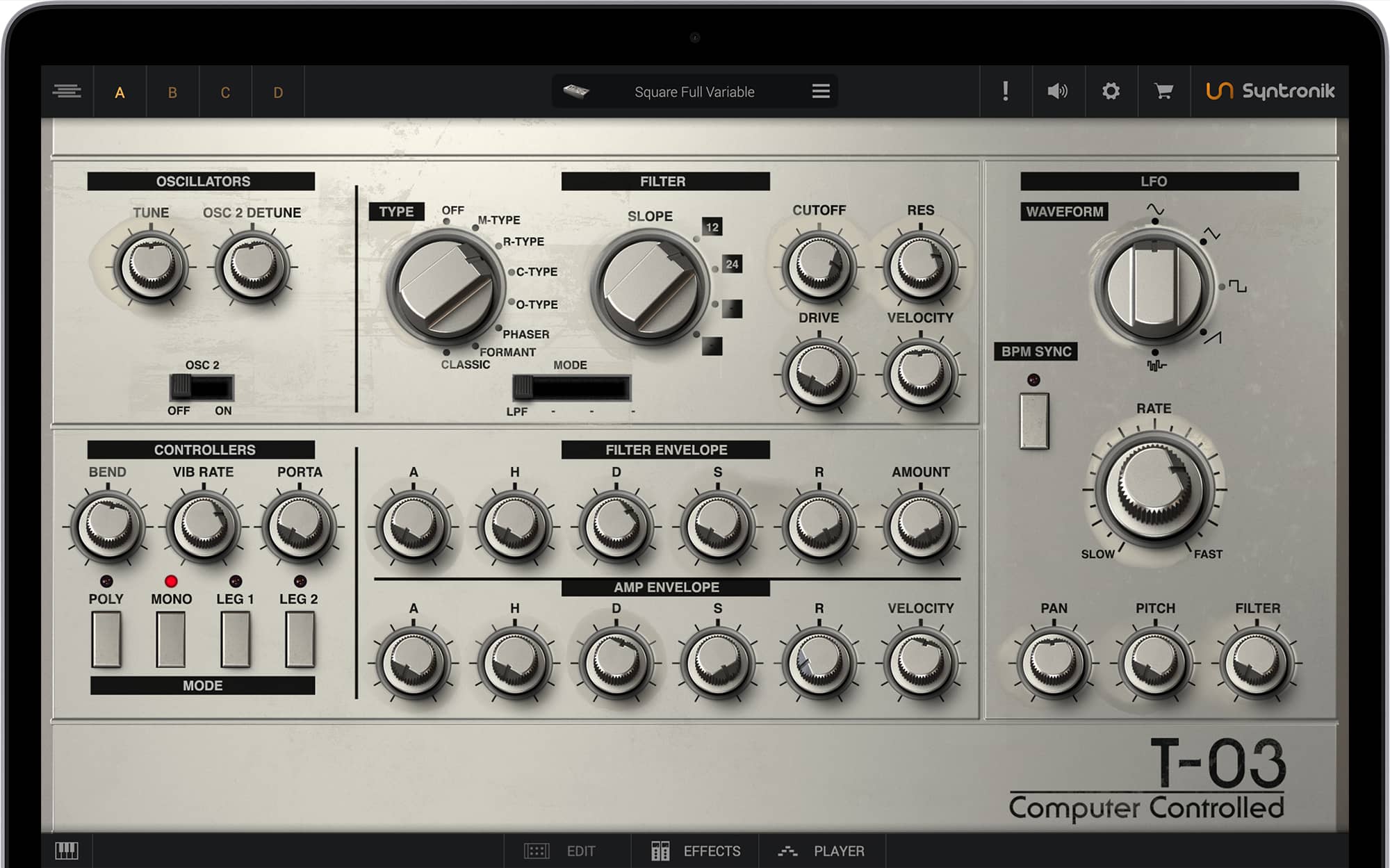This screenshot has height=868, width=1390.
Task: Click the filter TYPE rotary selector
Action: [447, 286]
